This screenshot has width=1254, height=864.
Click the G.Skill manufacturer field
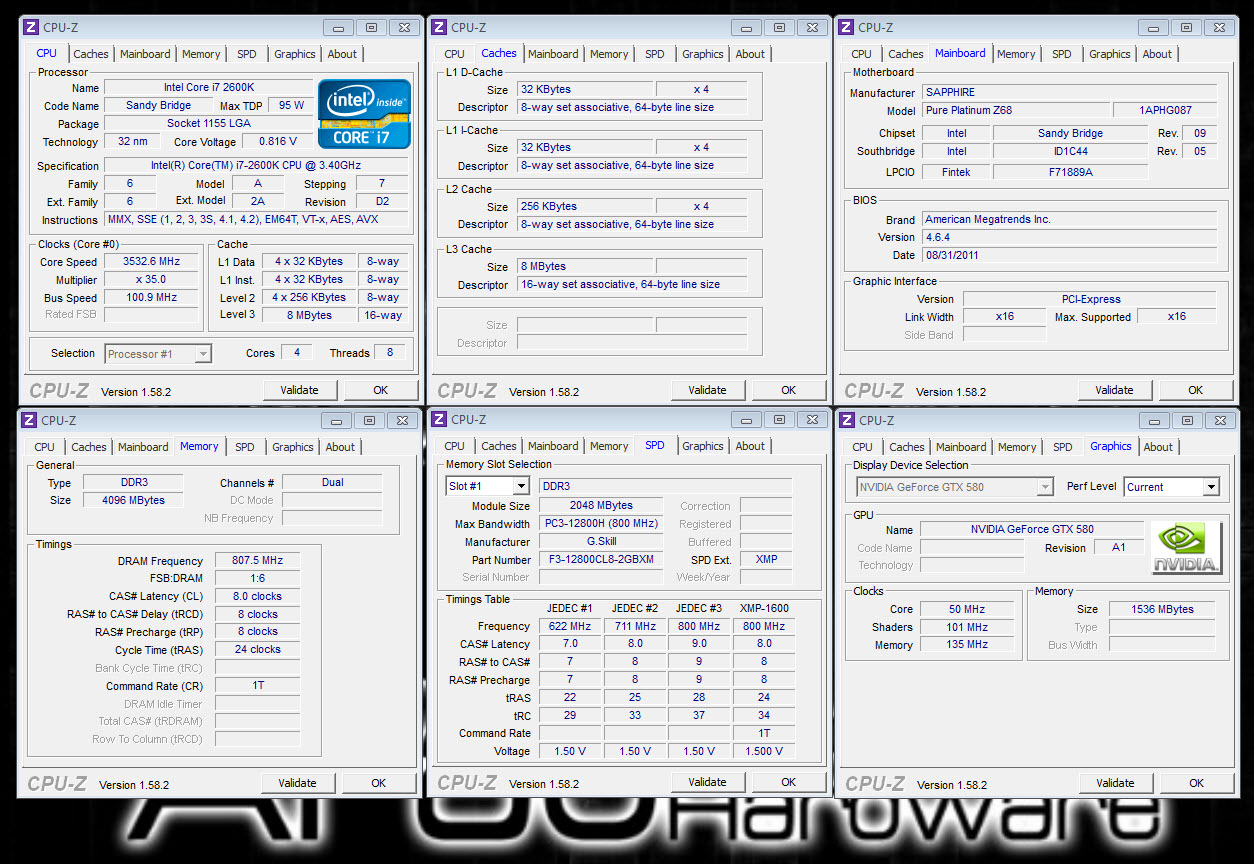pos(601,542)
